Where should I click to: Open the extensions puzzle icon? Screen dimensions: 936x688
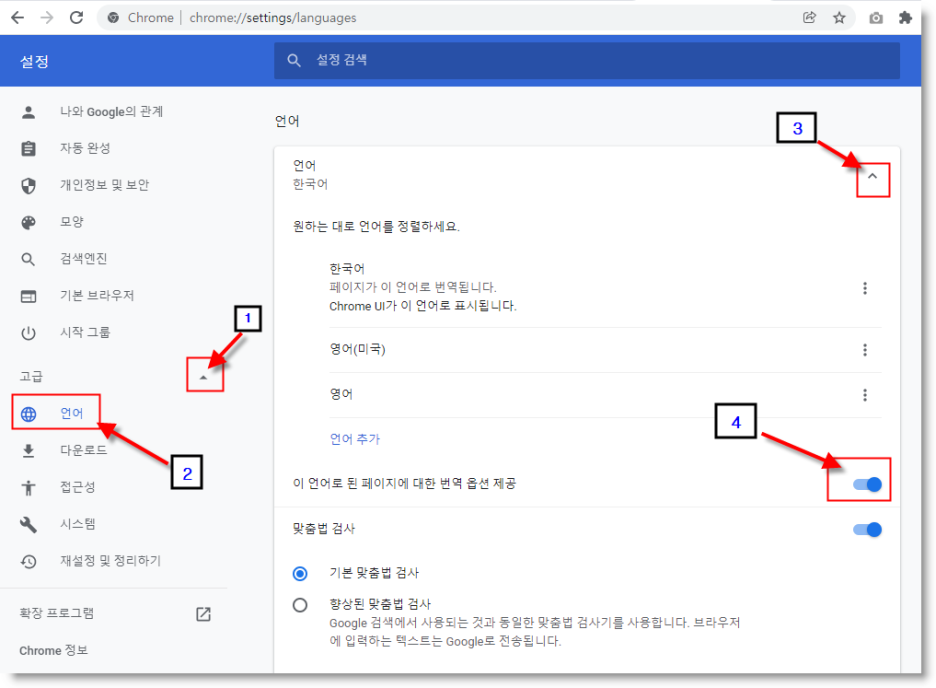point(905,18)
